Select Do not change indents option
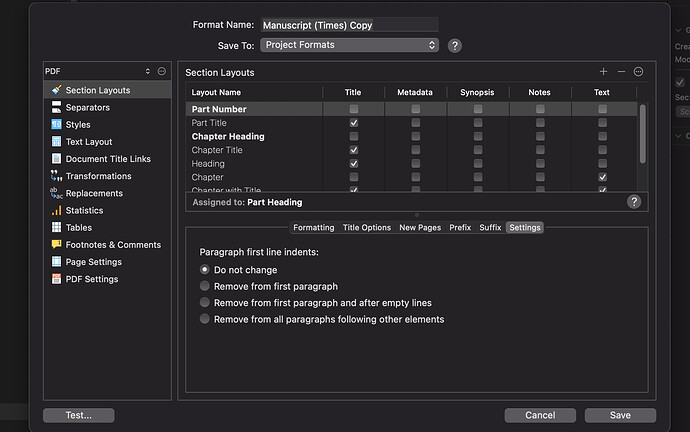690x432 pixels. point(204,269)
